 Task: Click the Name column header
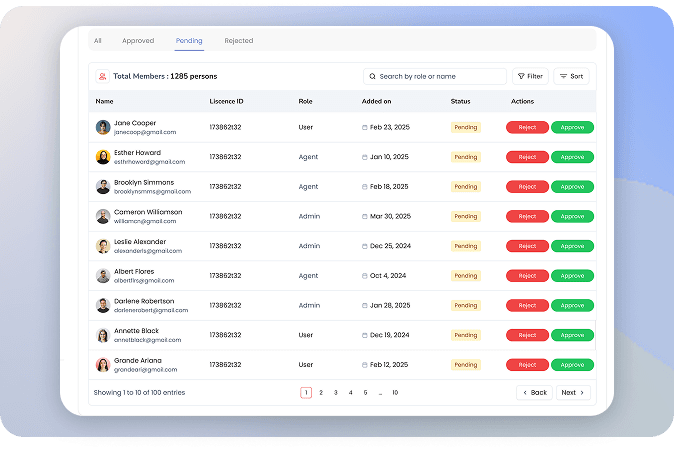(104, 101)
